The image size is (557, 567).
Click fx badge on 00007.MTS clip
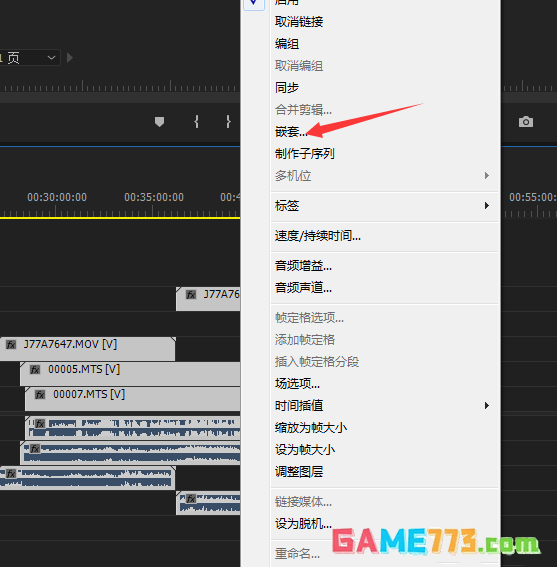[40, 395]
